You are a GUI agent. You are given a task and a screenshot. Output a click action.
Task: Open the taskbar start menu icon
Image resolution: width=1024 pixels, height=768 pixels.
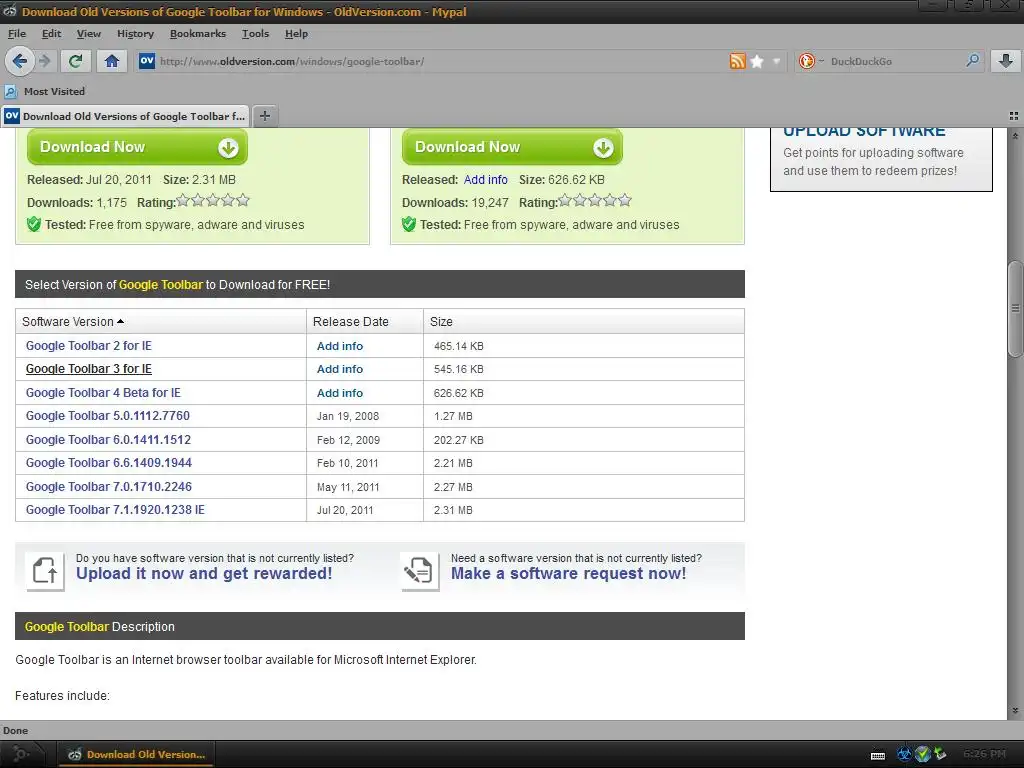coord(20,754)
